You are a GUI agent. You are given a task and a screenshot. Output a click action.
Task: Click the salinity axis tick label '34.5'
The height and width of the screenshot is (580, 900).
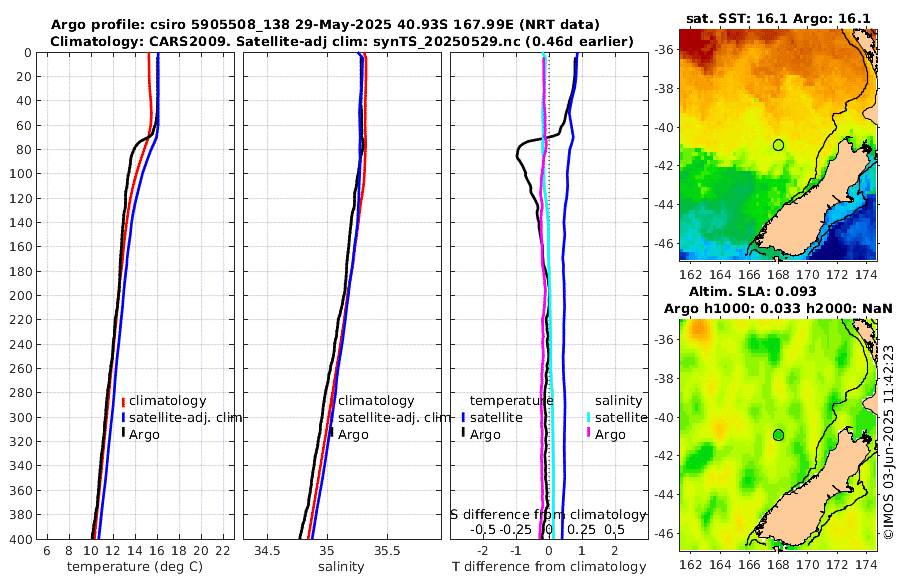267,551
